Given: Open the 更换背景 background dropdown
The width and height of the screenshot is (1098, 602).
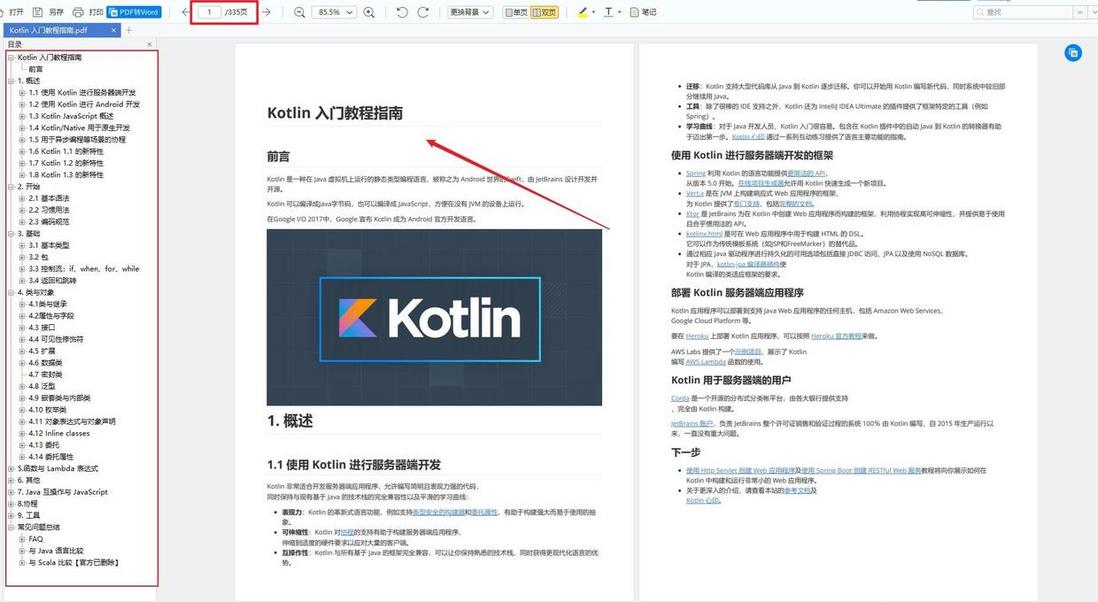Looking at the screenshot, I should (x=471, y=12).
